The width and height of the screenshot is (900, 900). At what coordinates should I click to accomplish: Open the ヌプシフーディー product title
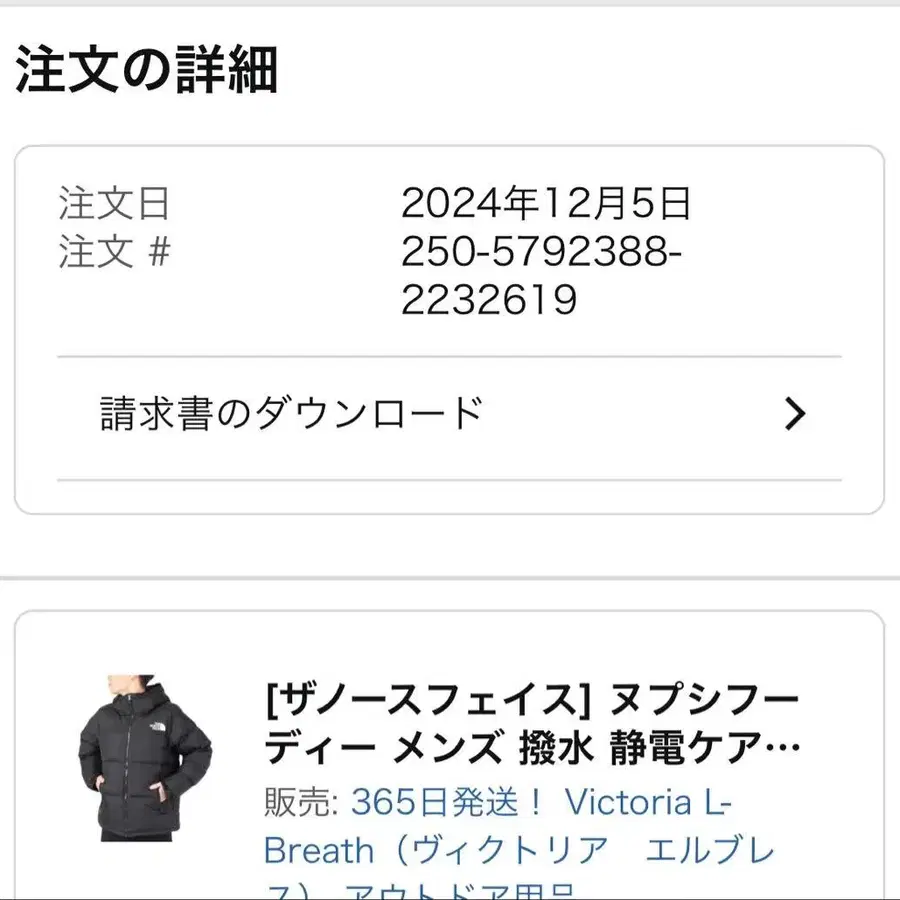533,722
